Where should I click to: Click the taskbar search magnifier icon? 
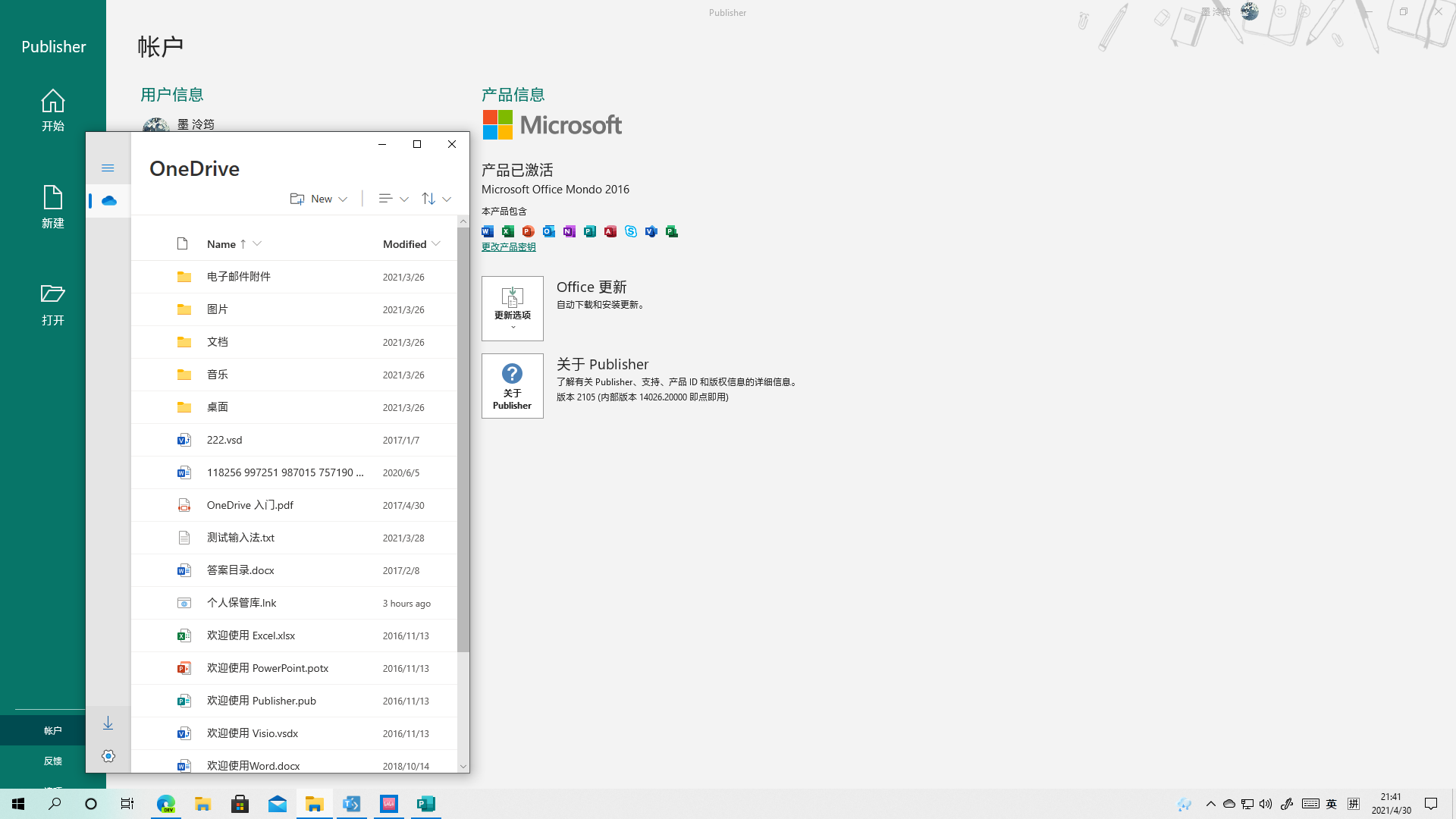point(55,804)
